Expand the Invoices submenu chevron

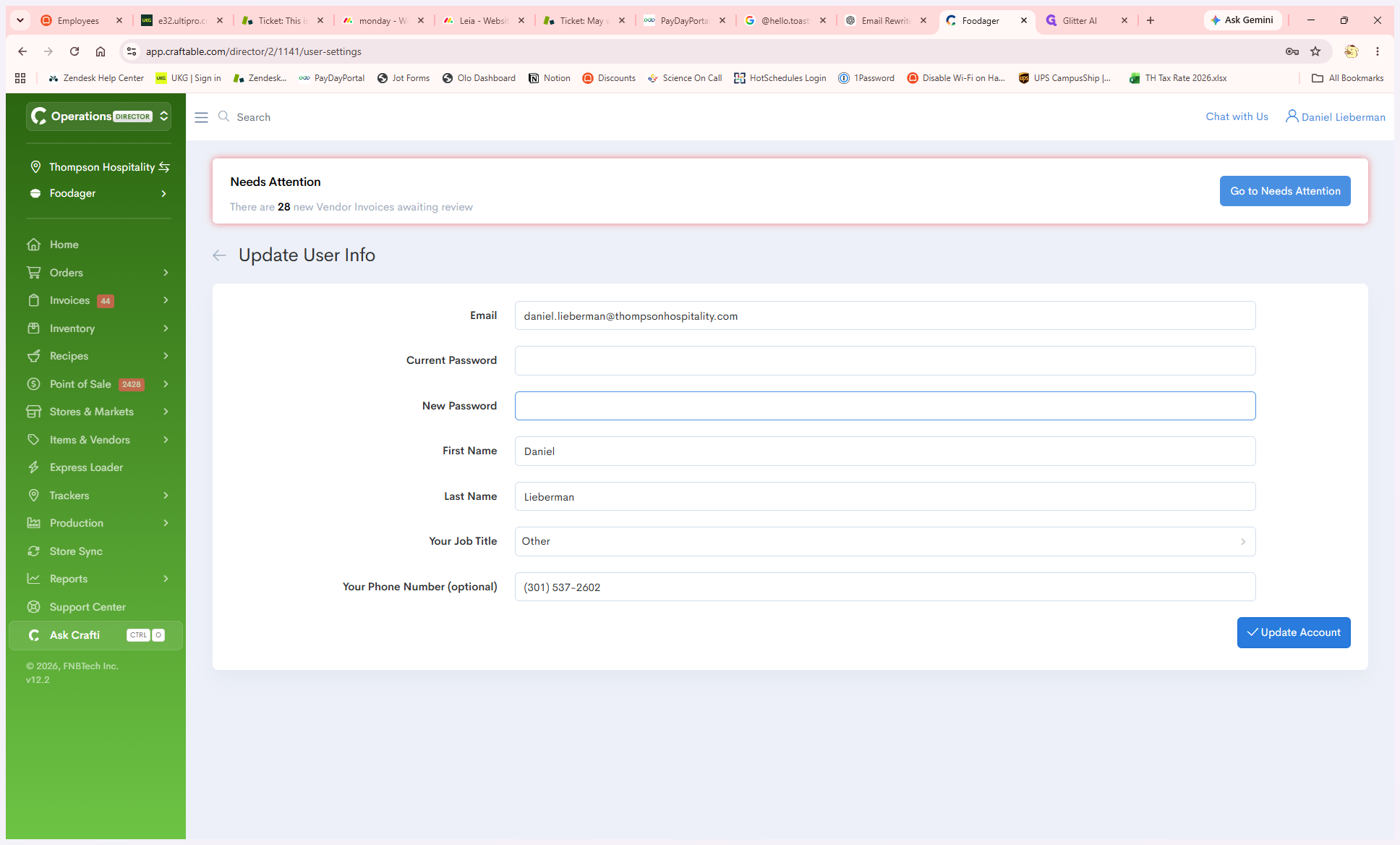click(x=166, y=300)
